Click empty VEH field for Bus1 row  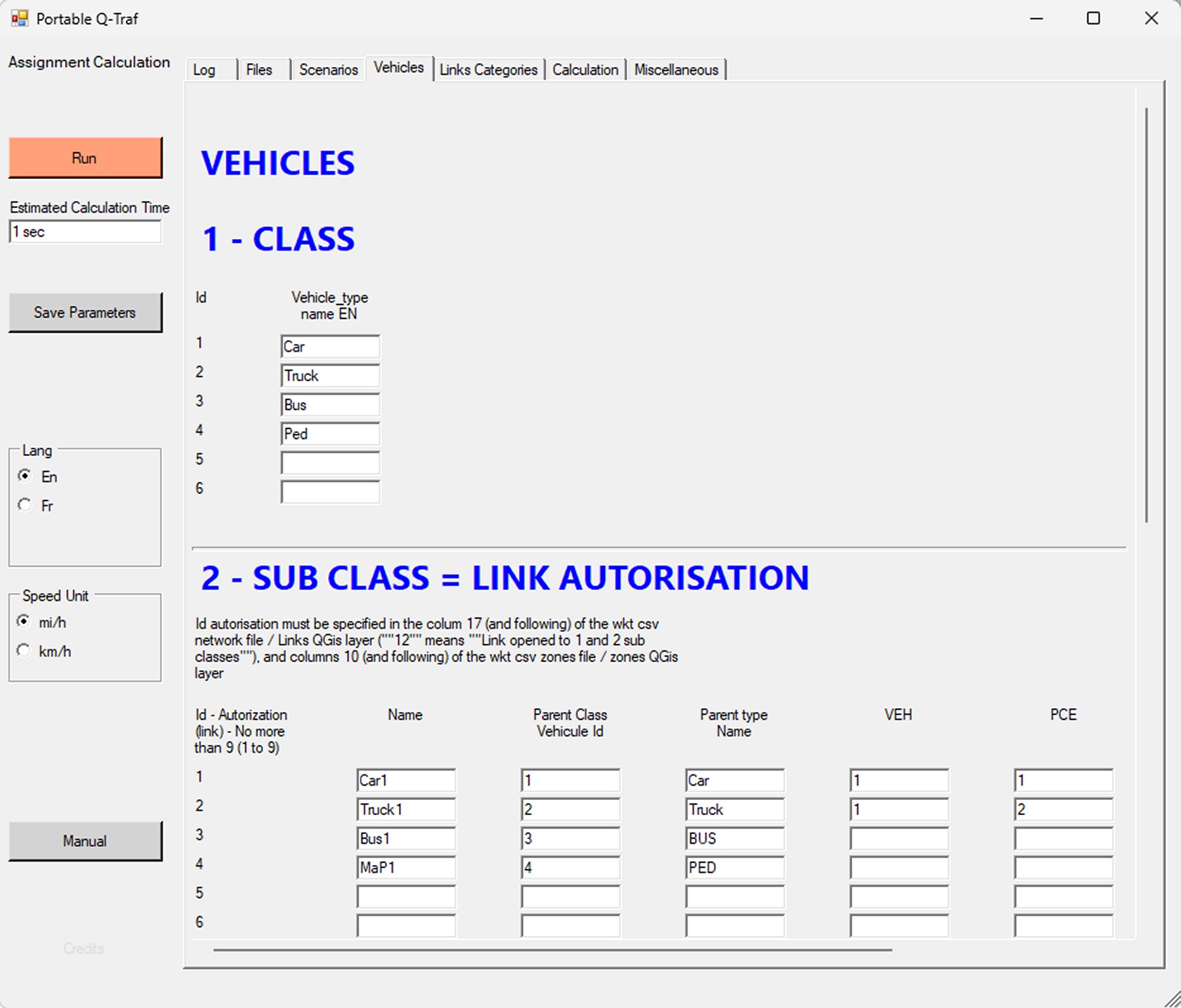click(900, 839)
